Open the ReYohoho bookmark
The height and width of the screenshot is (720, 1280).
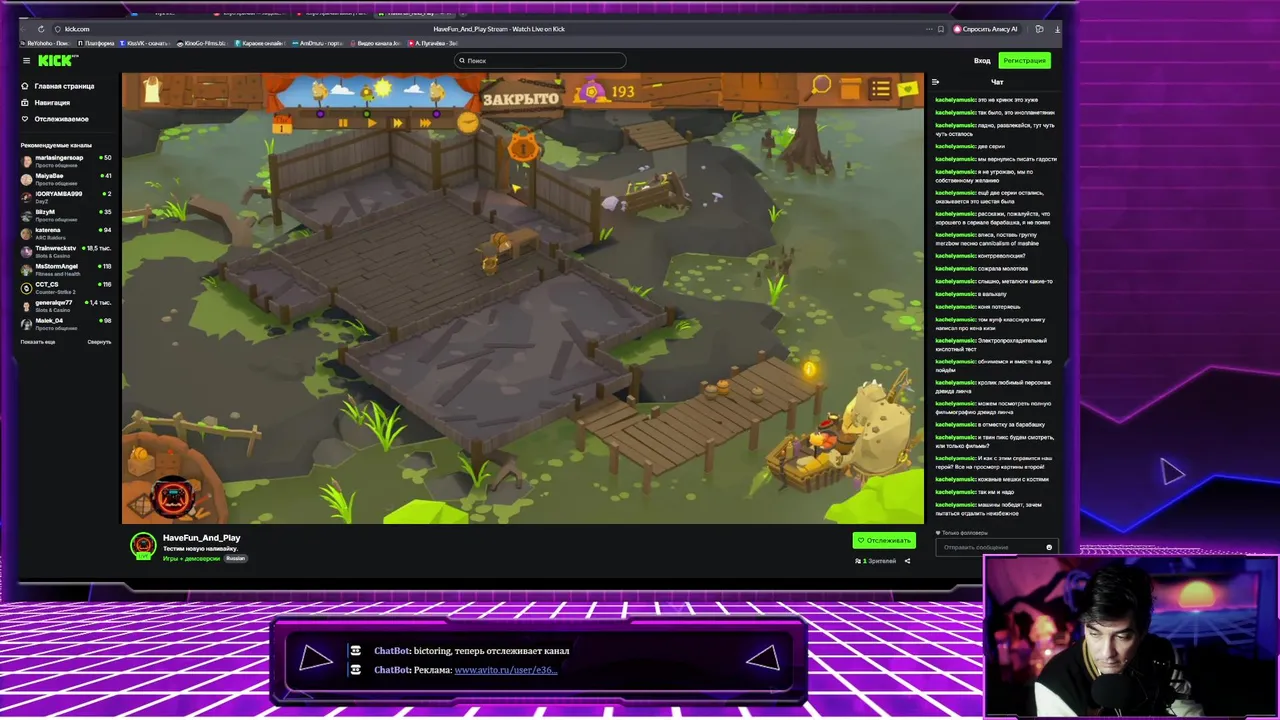tap(46, 44)
